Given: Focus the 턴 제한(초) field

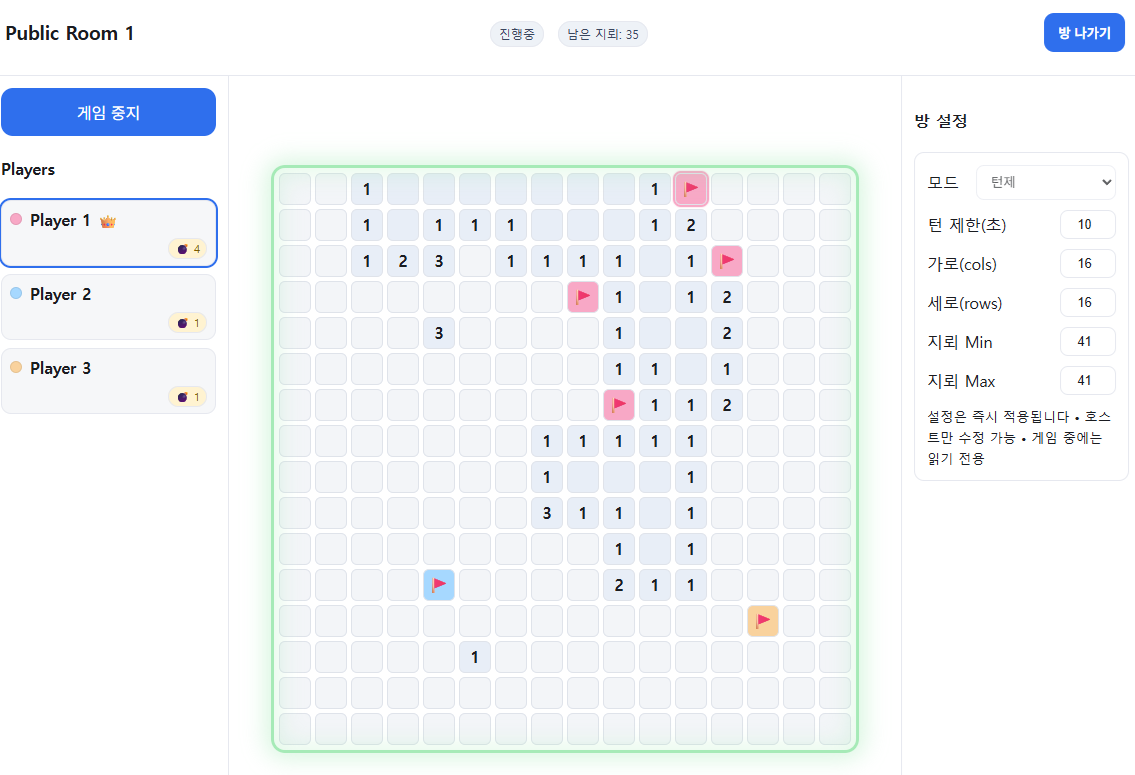Looking at the screenshot, I should [1087, 224].
